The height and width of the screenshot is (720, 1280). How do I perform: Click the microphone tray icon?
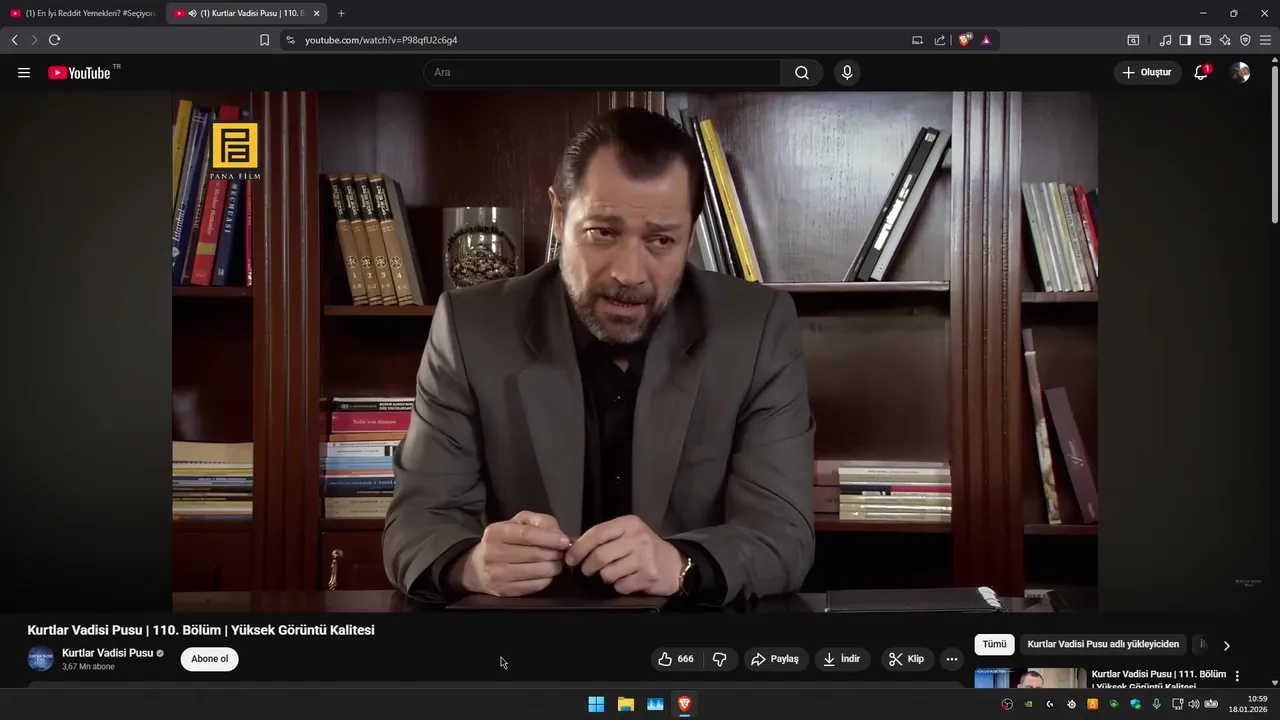point(1156,704)
